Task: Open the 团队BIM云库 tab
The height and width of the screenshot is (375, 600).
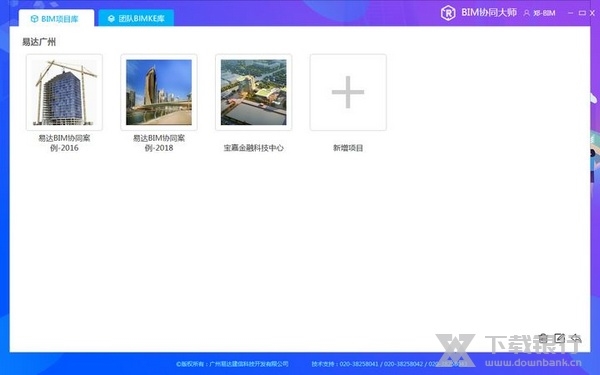Action: point(136,18)
